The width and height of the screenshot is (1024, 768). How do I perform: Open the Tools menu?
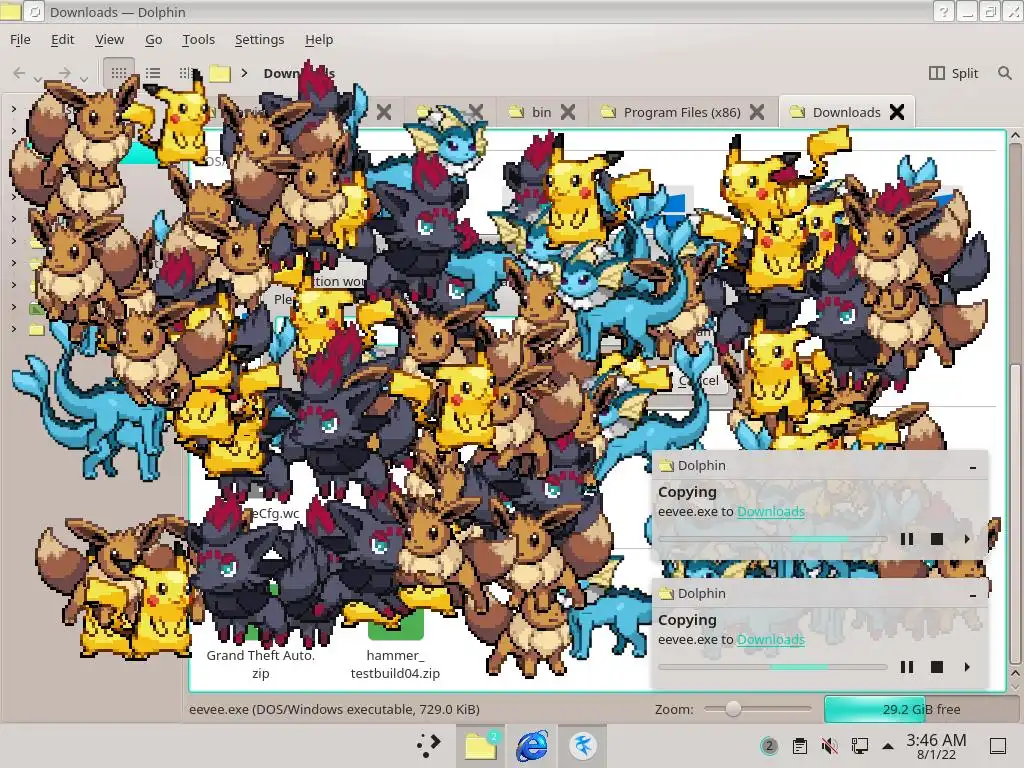pyautogui.click(x=199, y=39)
